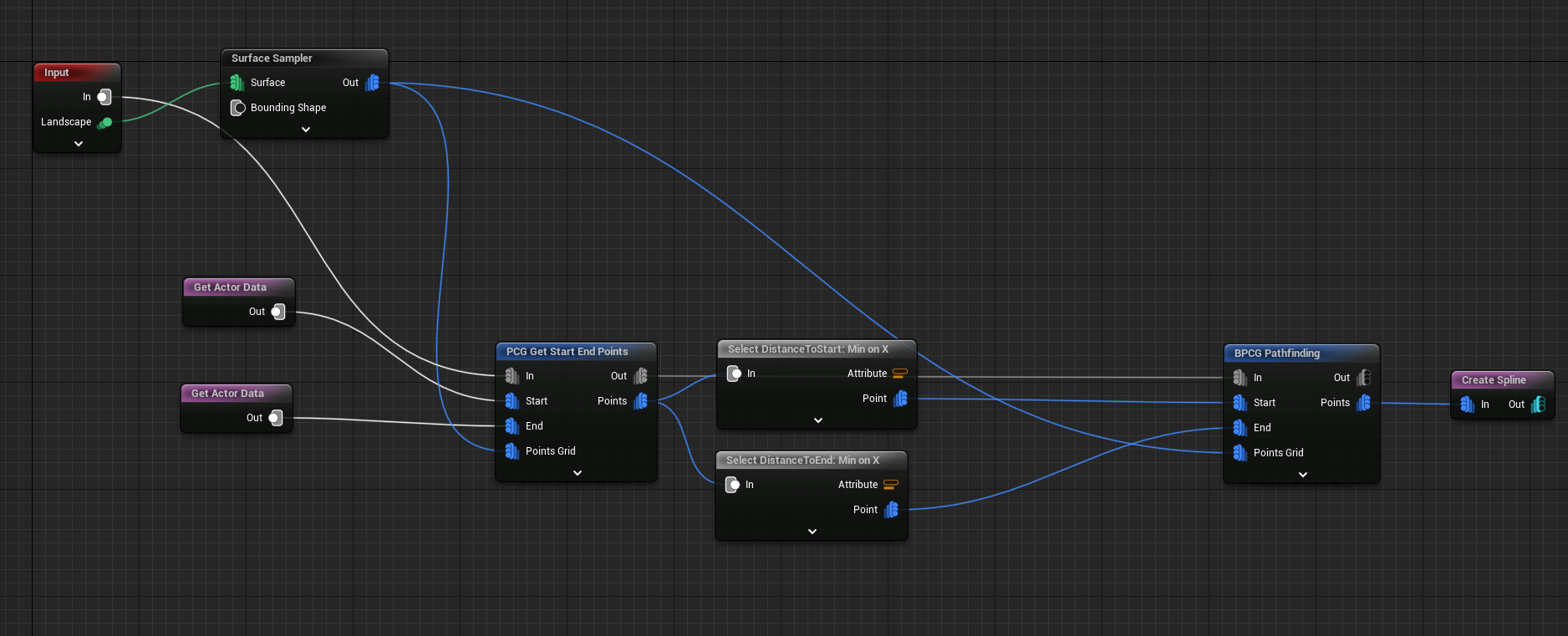Screen dimensions: 1568x636
Task: Expand the Surface Sampler node chevron
Action: [306, 130]
